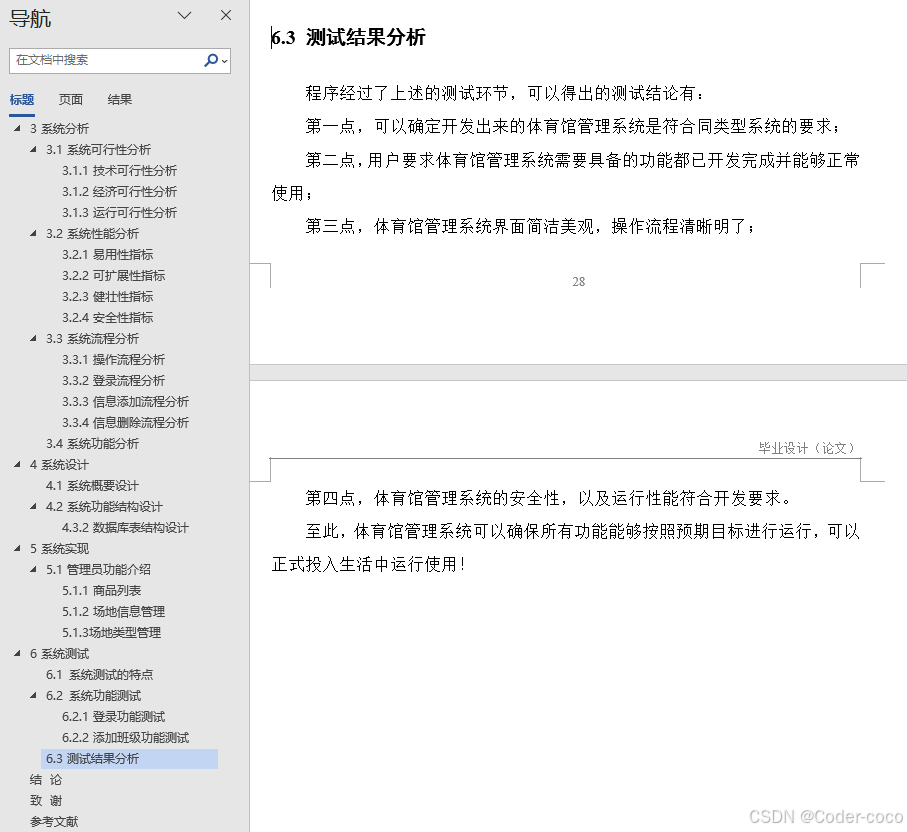The width and height of the screenshot is (907, 832).
Task: Open the search options dropdown arrow
Action: [225, 61]
